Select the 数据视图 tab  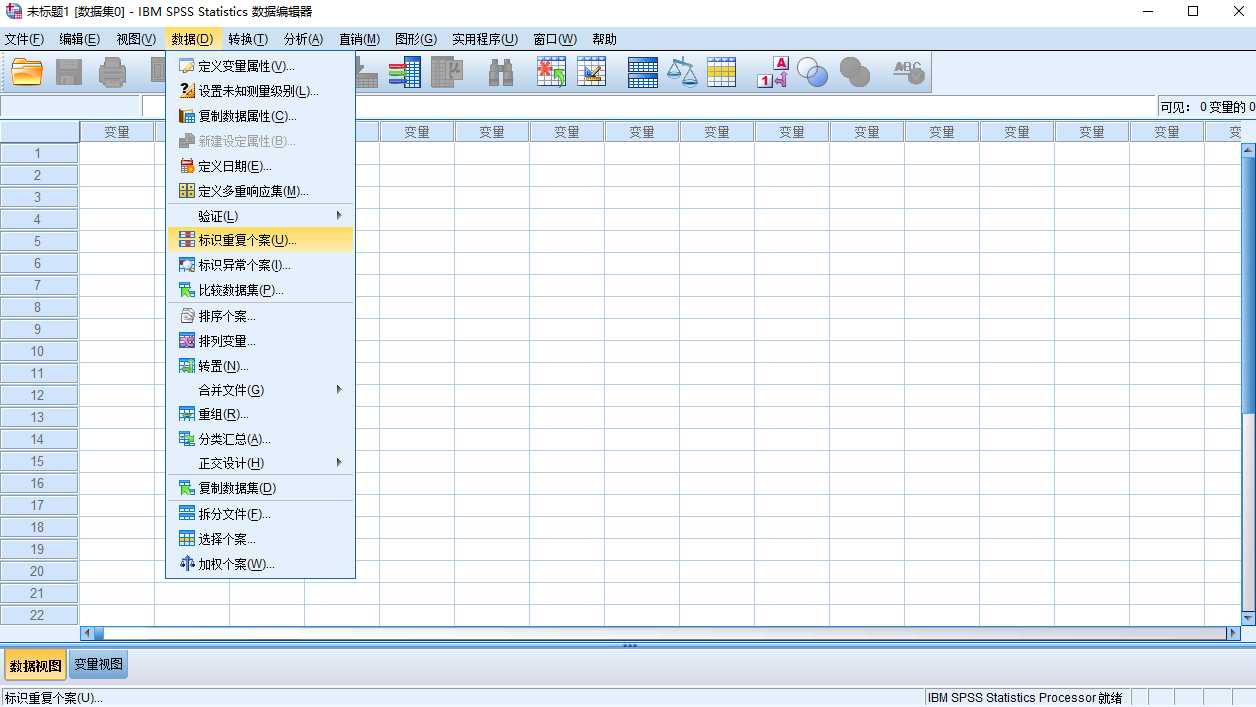[x=35, y=665]
